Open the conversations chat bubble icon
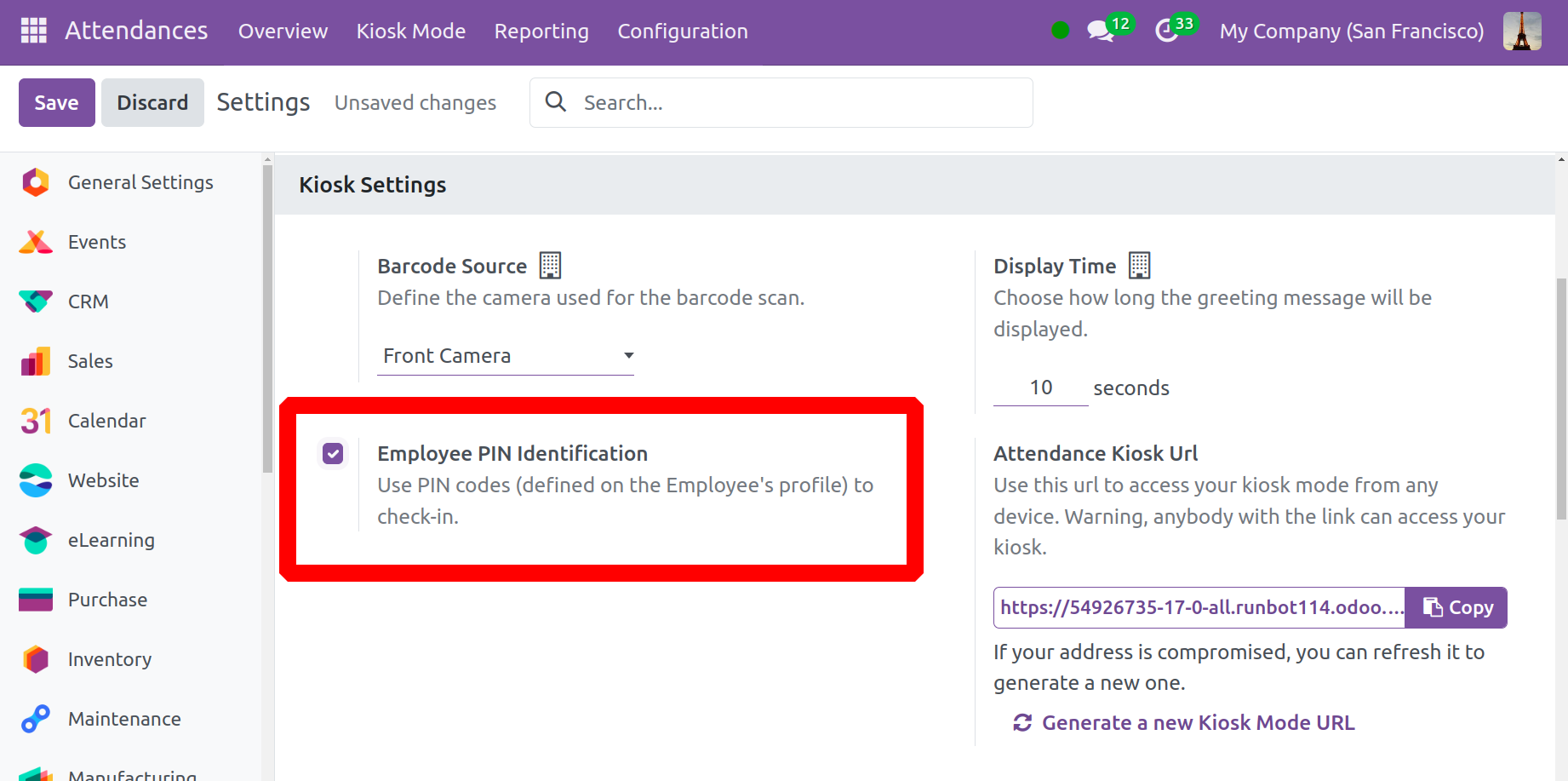The image size is (1568, 781). [1100, 32]
